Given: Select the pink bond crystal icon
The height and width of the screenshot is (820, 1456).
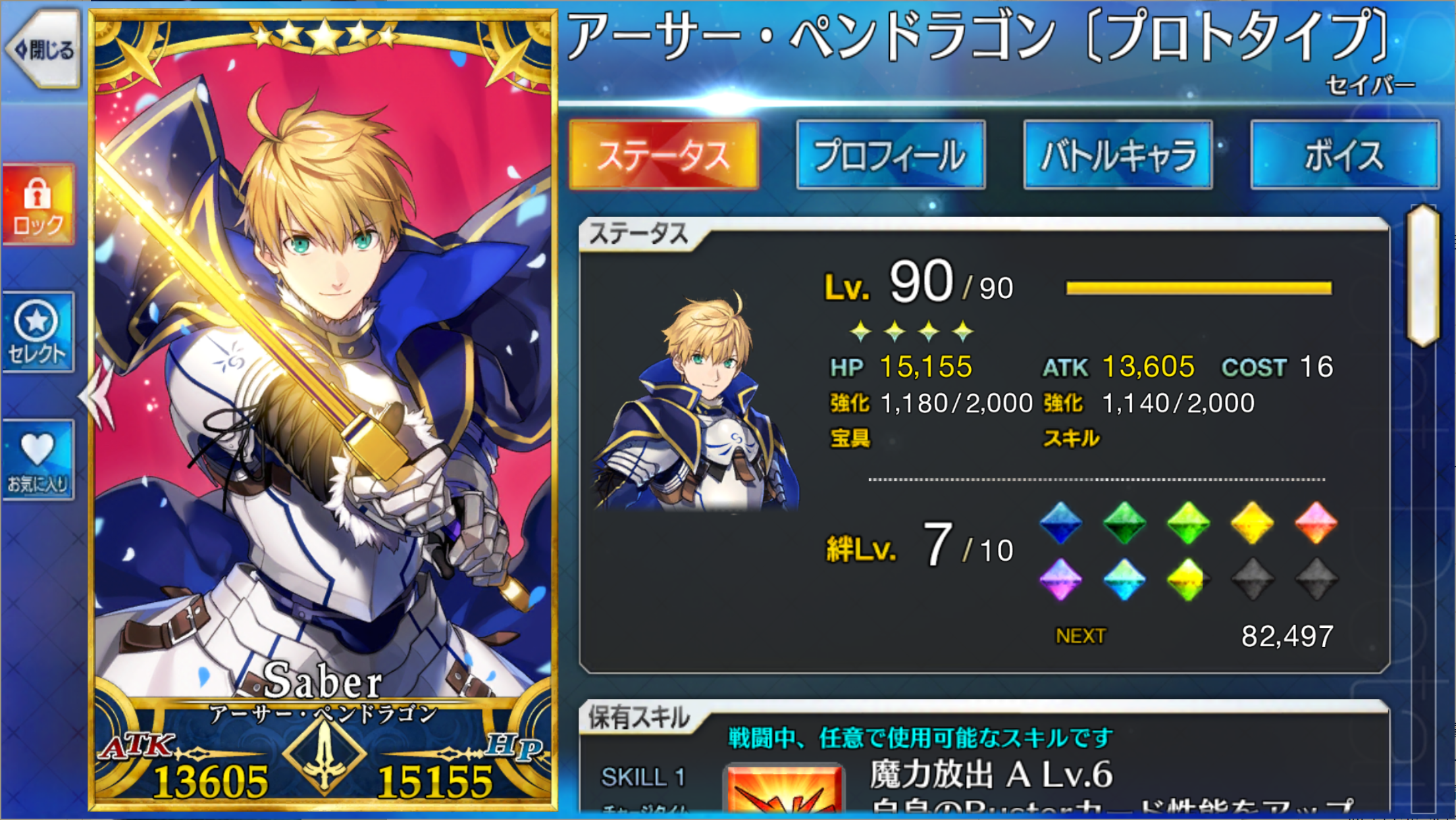Looking at the screenshot, I should (x=1316, y=523).
